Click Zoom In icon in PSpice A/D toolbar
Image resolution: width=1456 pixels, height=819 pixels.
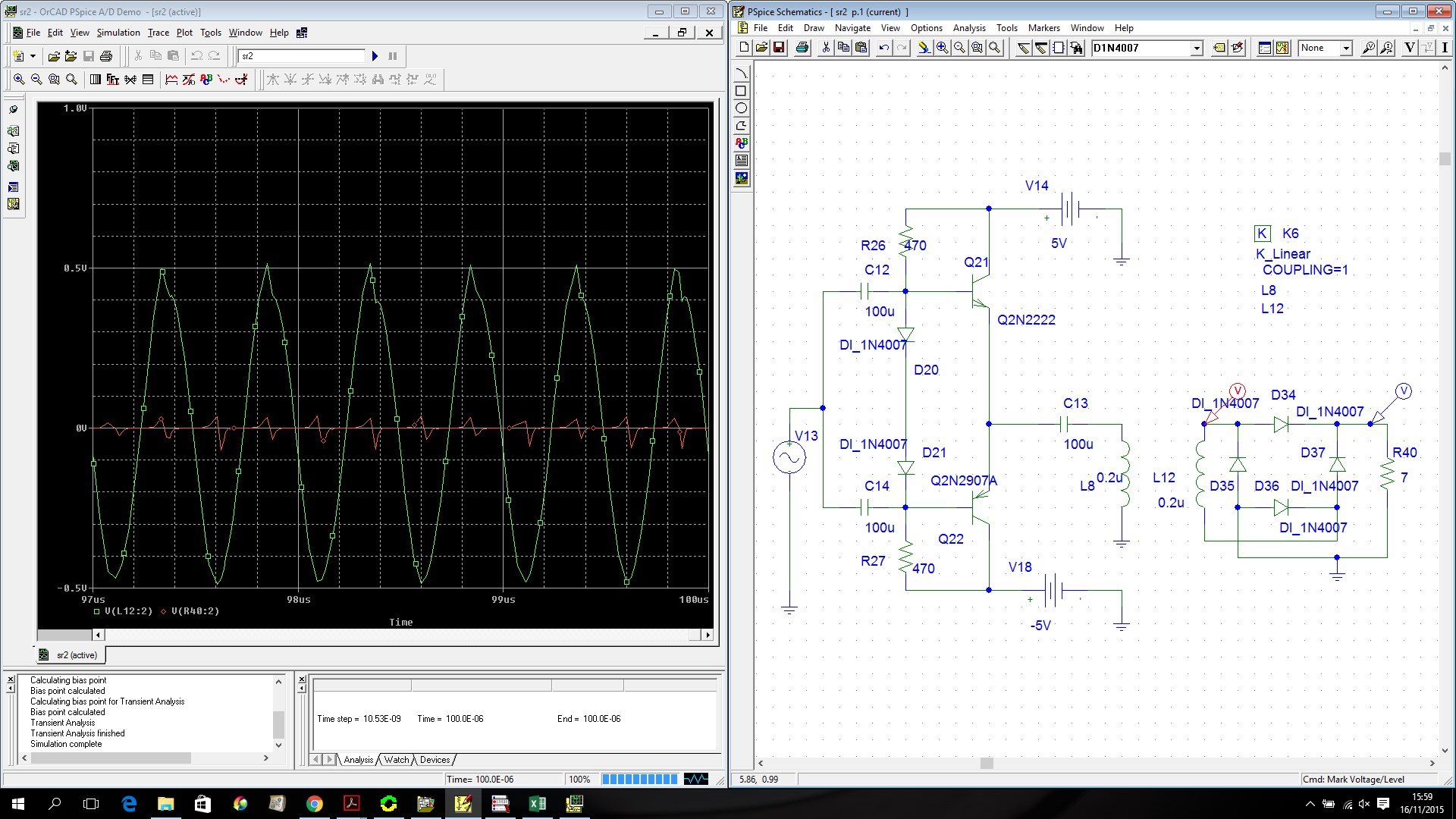[19, 80]
